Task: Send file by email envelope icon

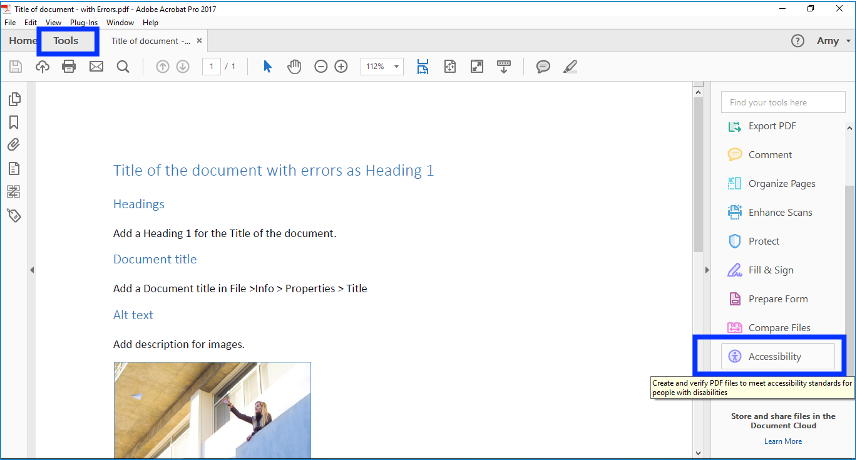Action: tap(96, 67)
